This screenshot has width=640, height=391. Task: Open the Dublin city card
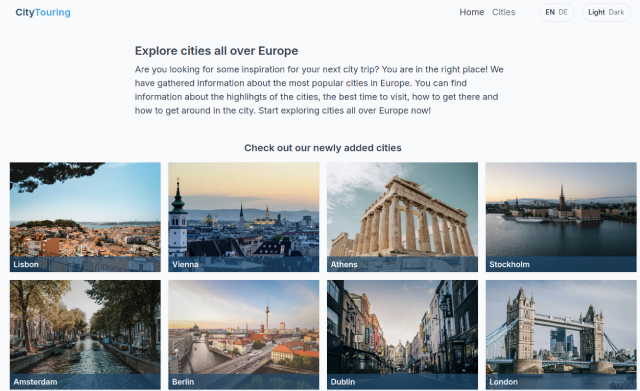click(x=402, y=335)
